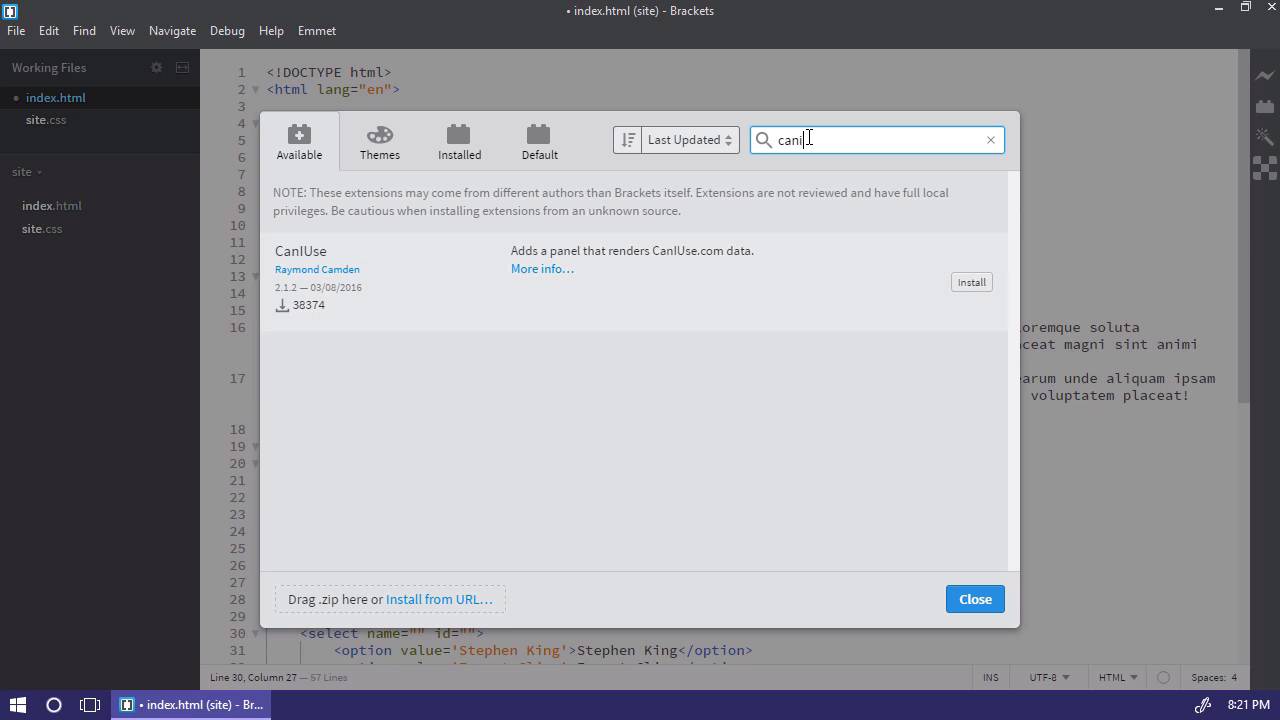Open the Navigate menu
The height and width of the screenshot is (720, 1280).
click(x=172, y=31)
